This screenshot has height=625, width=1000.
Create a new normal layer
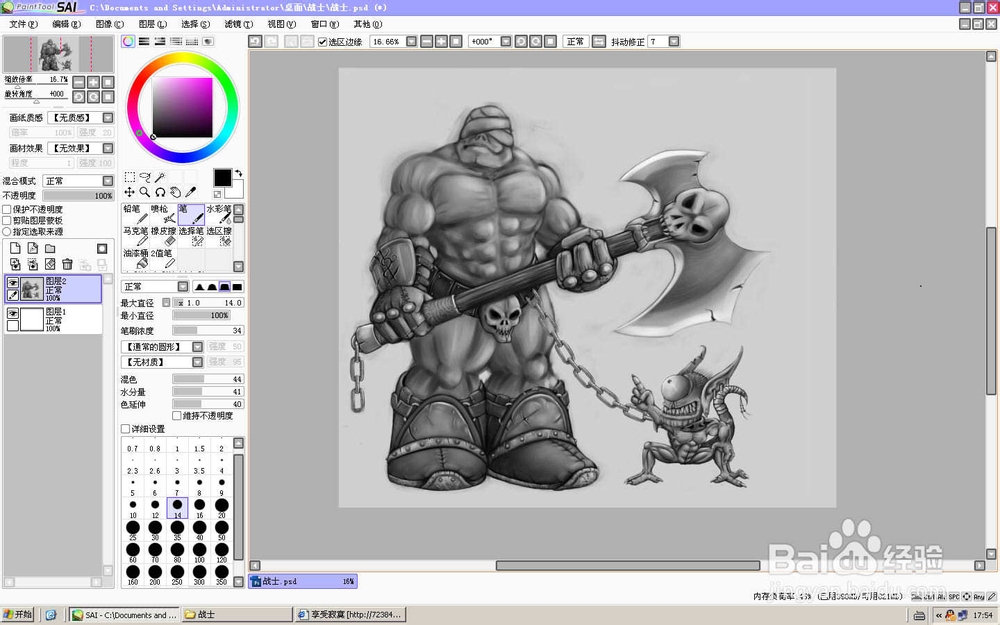coord(15,248)
